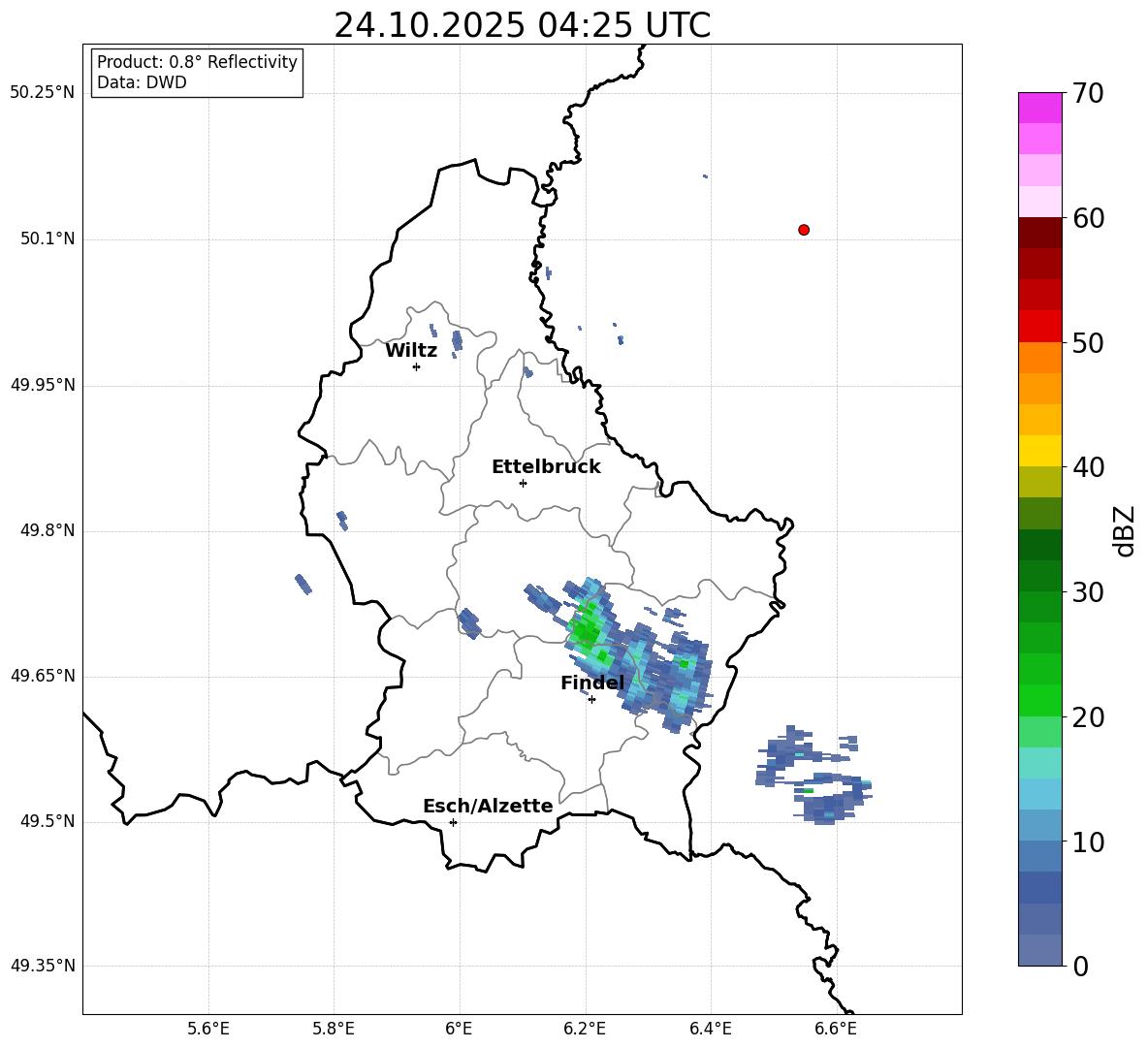Screen dimensions: 1148x1048
Task: Click the small radar echo northeast of Wiltz
Action: (x=457, y=340)
